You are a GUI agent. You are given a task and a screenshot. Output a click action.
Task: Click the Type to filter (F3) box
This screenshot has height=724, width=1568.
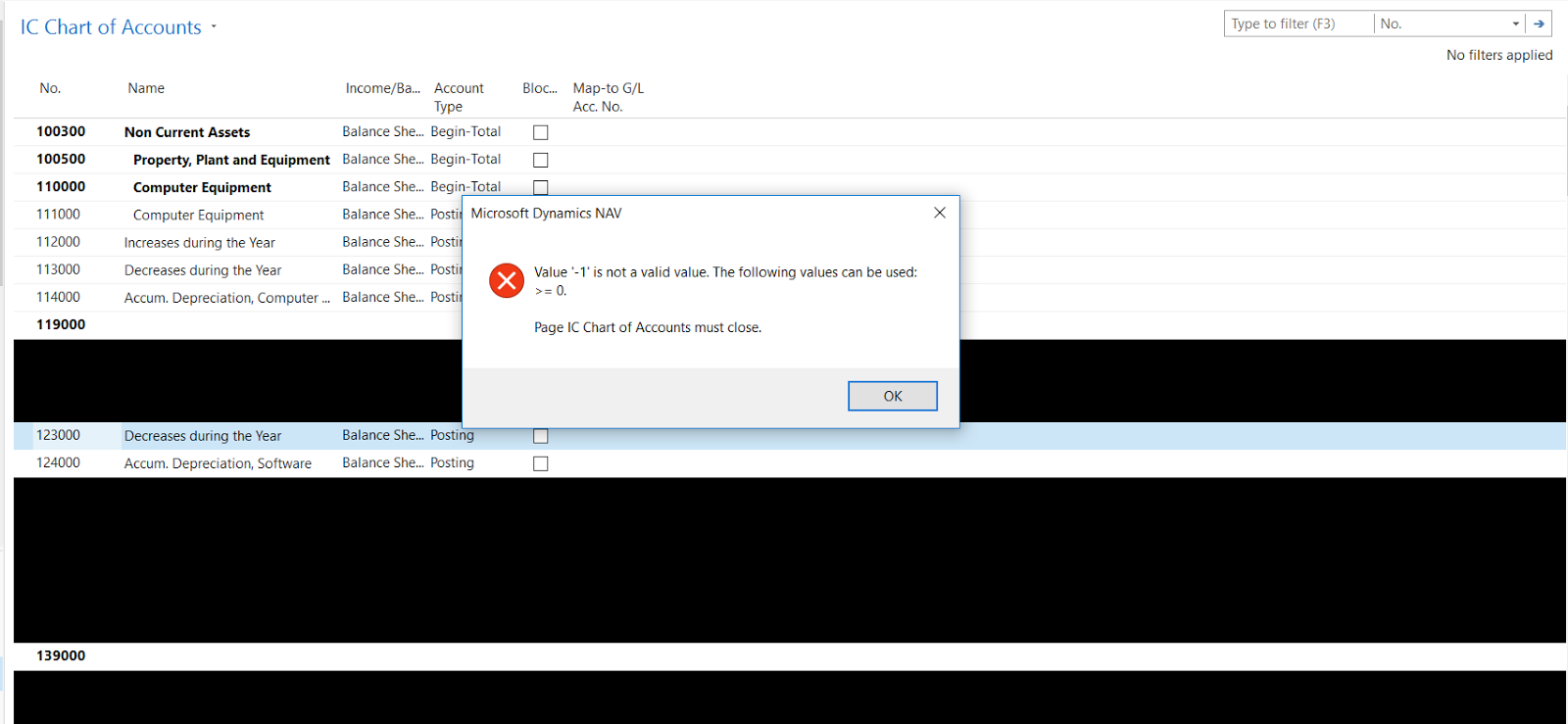click(1298, 24)
